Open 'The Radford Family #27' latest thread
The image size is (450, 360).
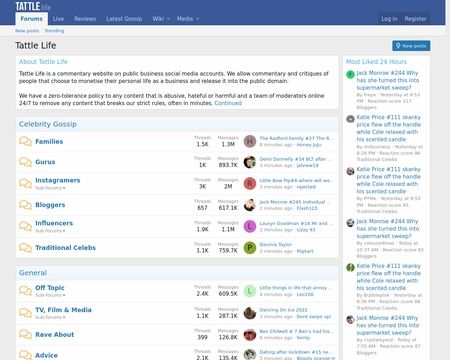coord(296,138)
